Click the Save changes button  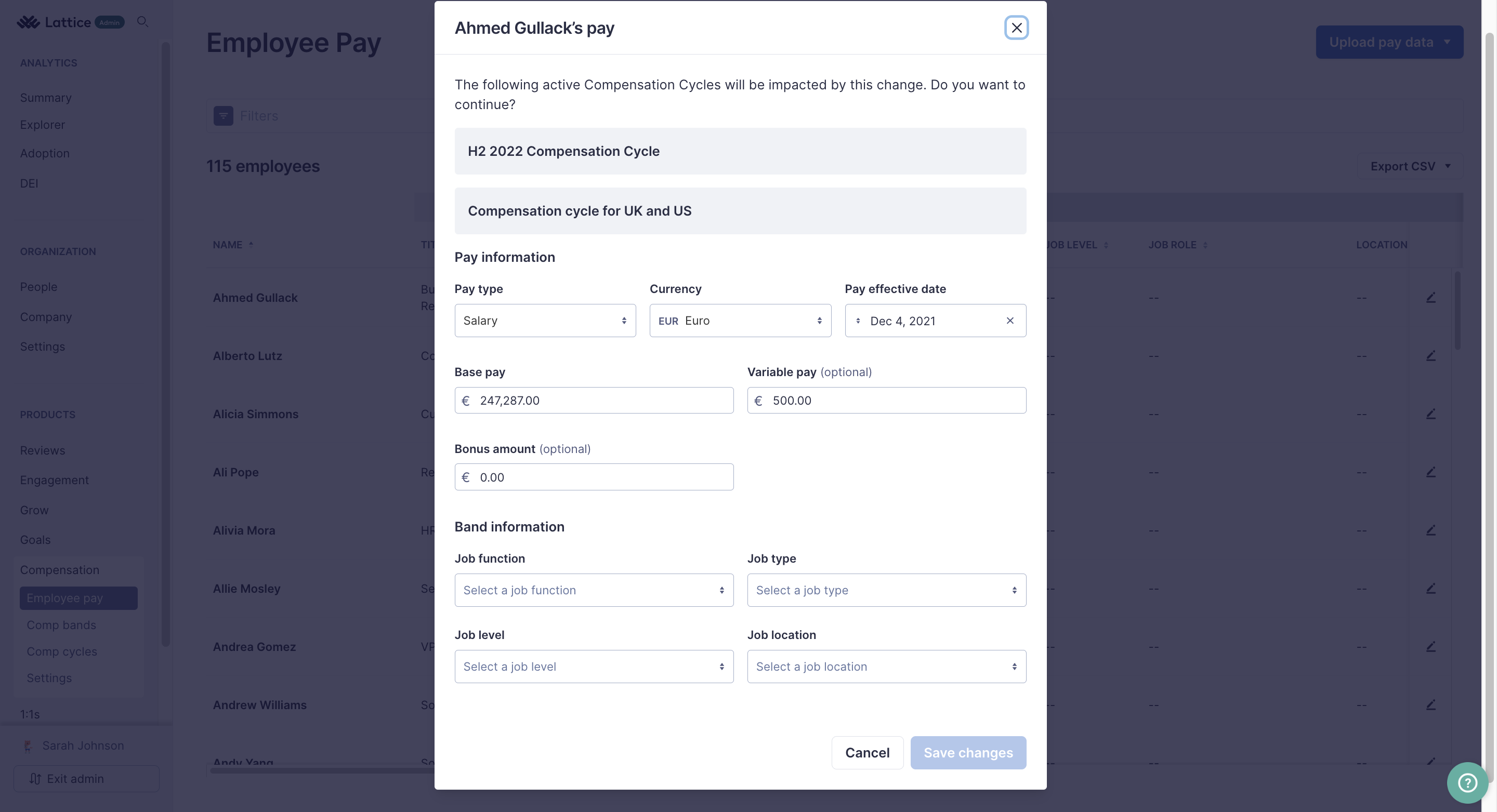tap(968, 753)
